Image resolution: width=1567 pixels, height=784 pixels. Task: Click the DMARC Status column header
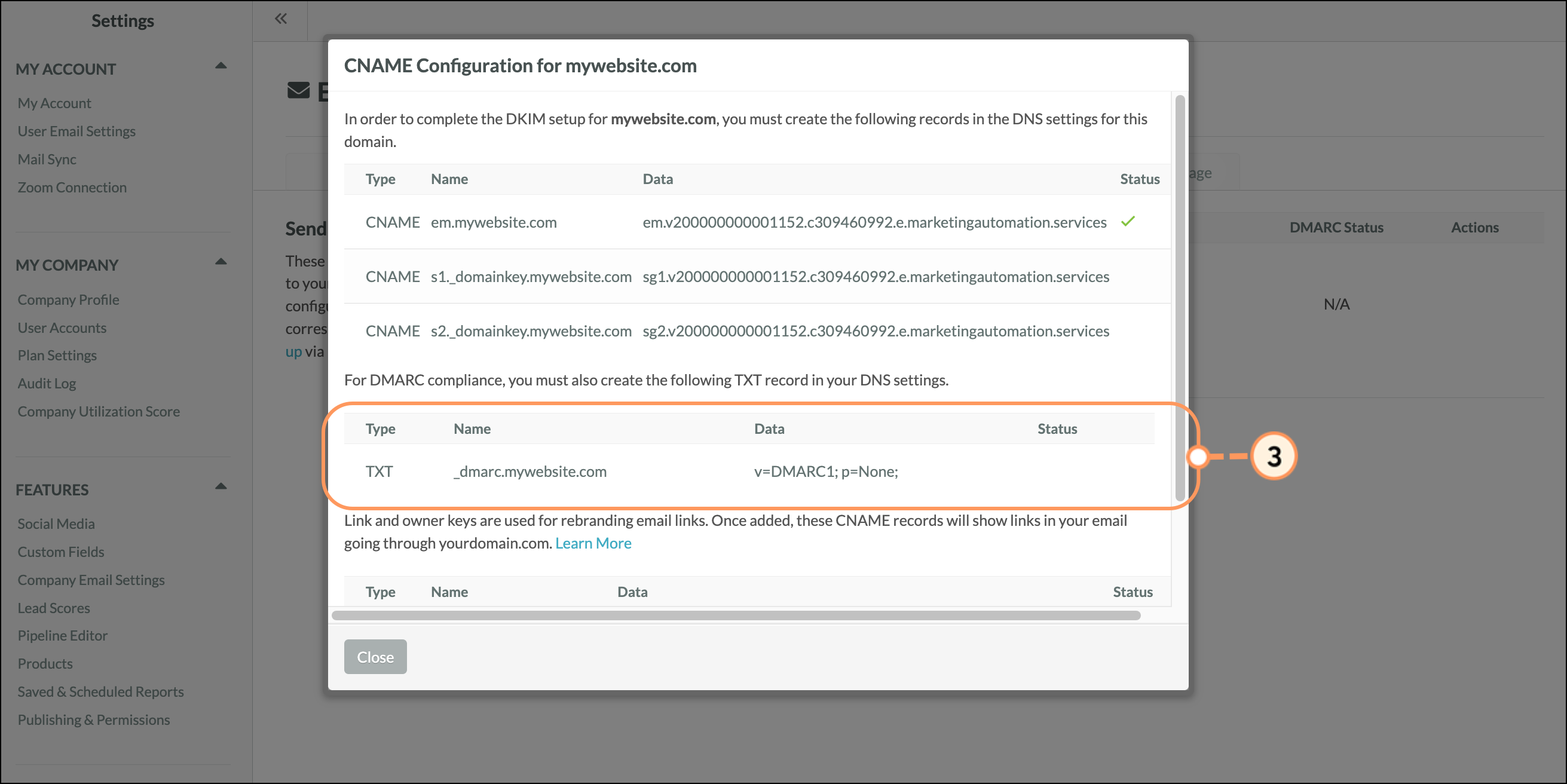(x=1336, y=228)
